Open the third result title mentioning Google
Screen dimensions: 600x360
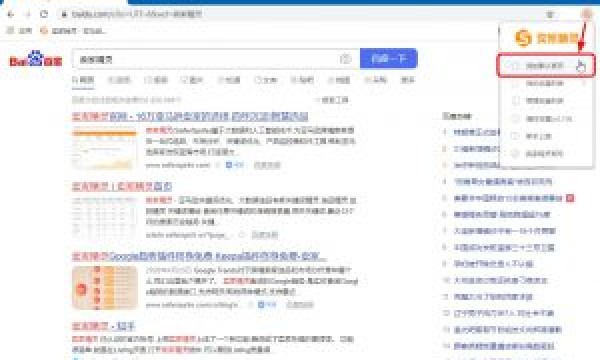pos(199,256)
